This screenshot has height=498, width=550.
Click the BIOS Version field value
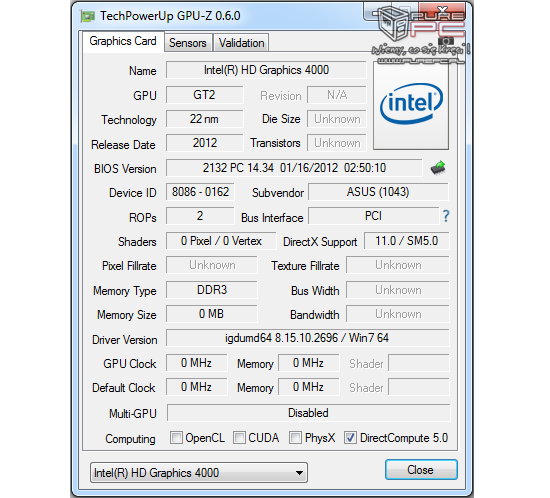pos(294,168)
